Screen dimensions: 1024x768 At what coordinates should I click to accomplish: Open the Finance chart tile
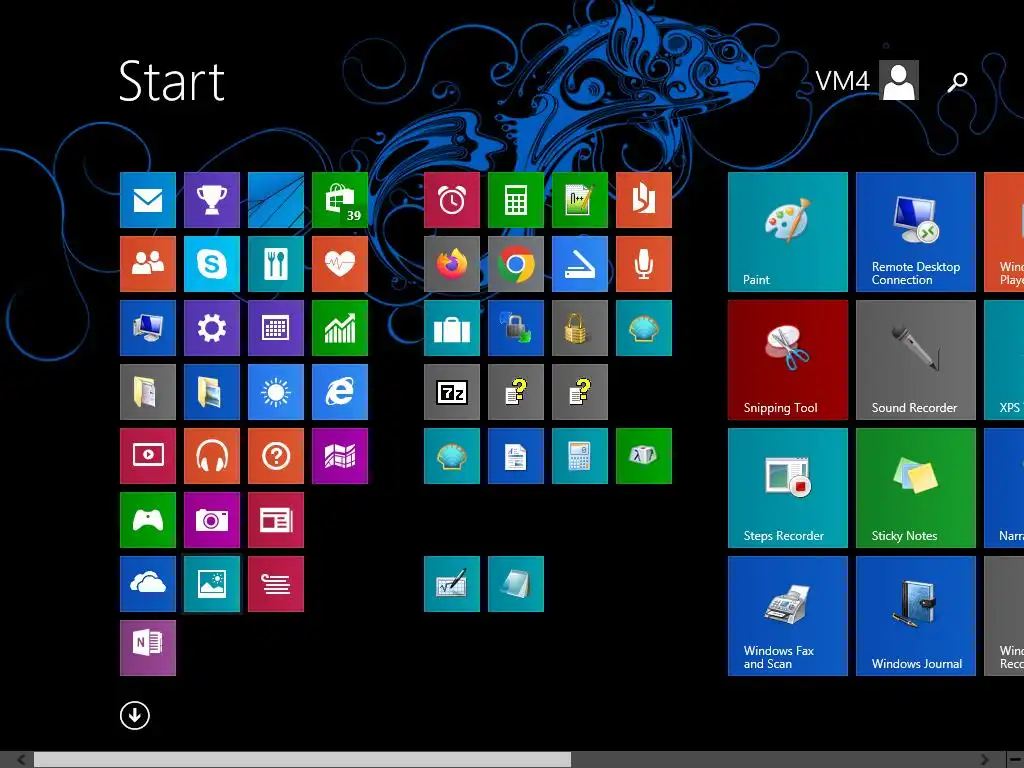[340, 328]
